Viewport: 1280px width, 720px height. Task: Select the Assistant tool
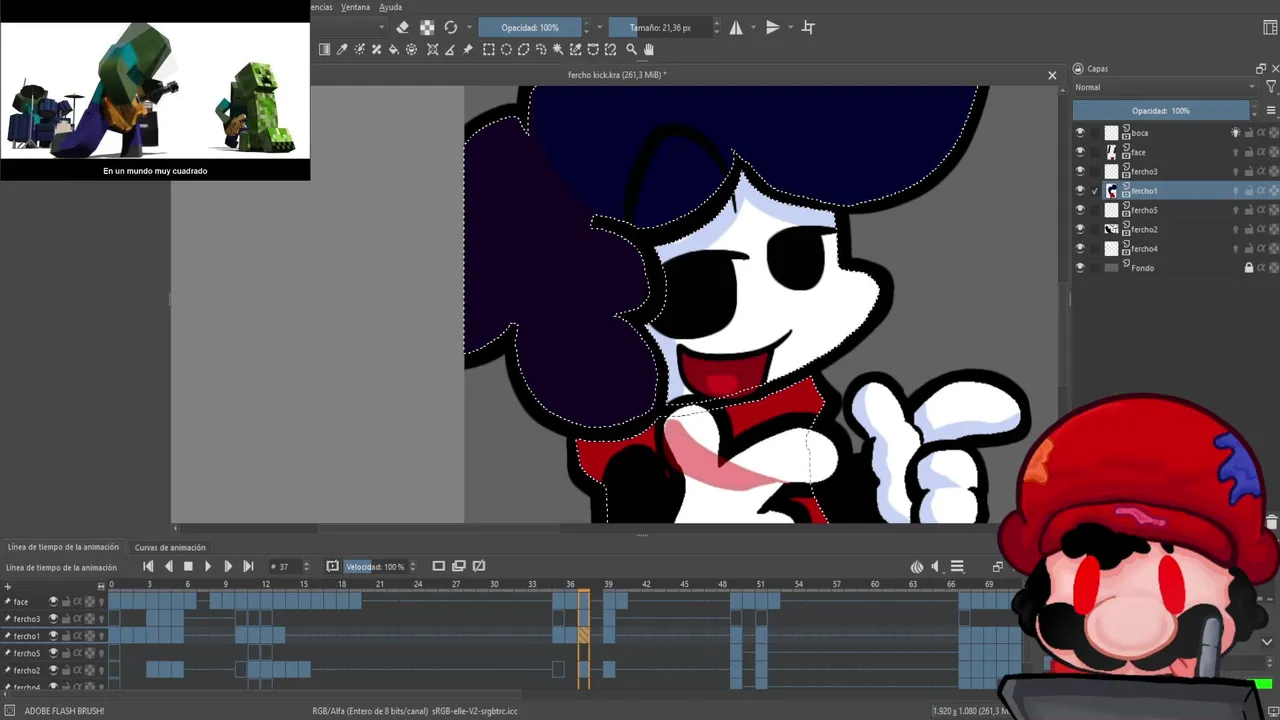(x=433, y=49)
